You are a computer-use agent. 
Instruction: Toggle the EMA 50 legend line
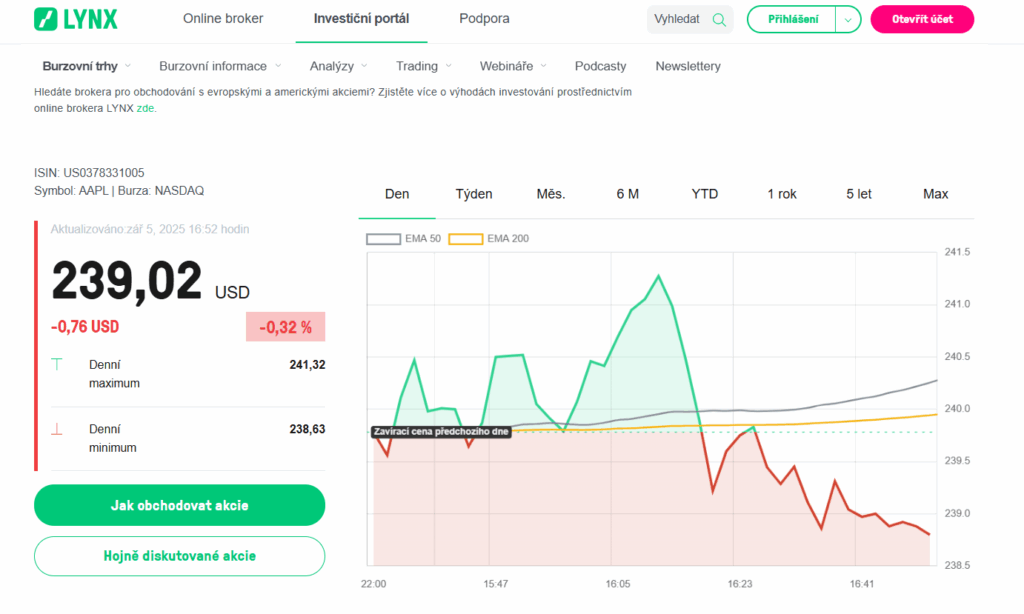[x=383, y=239]
